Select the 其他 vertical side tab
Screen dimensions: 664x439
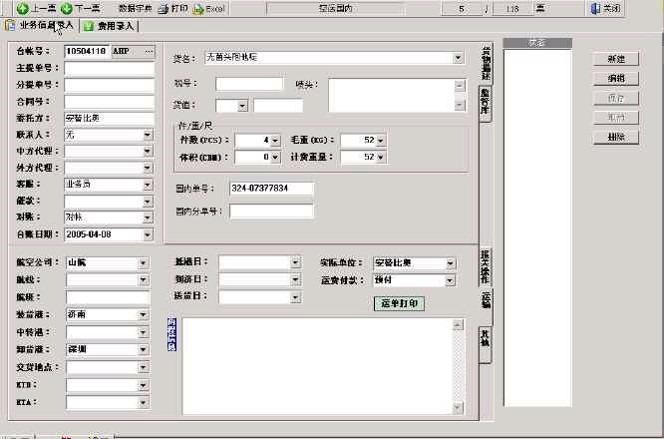click(x=485, y=339)
